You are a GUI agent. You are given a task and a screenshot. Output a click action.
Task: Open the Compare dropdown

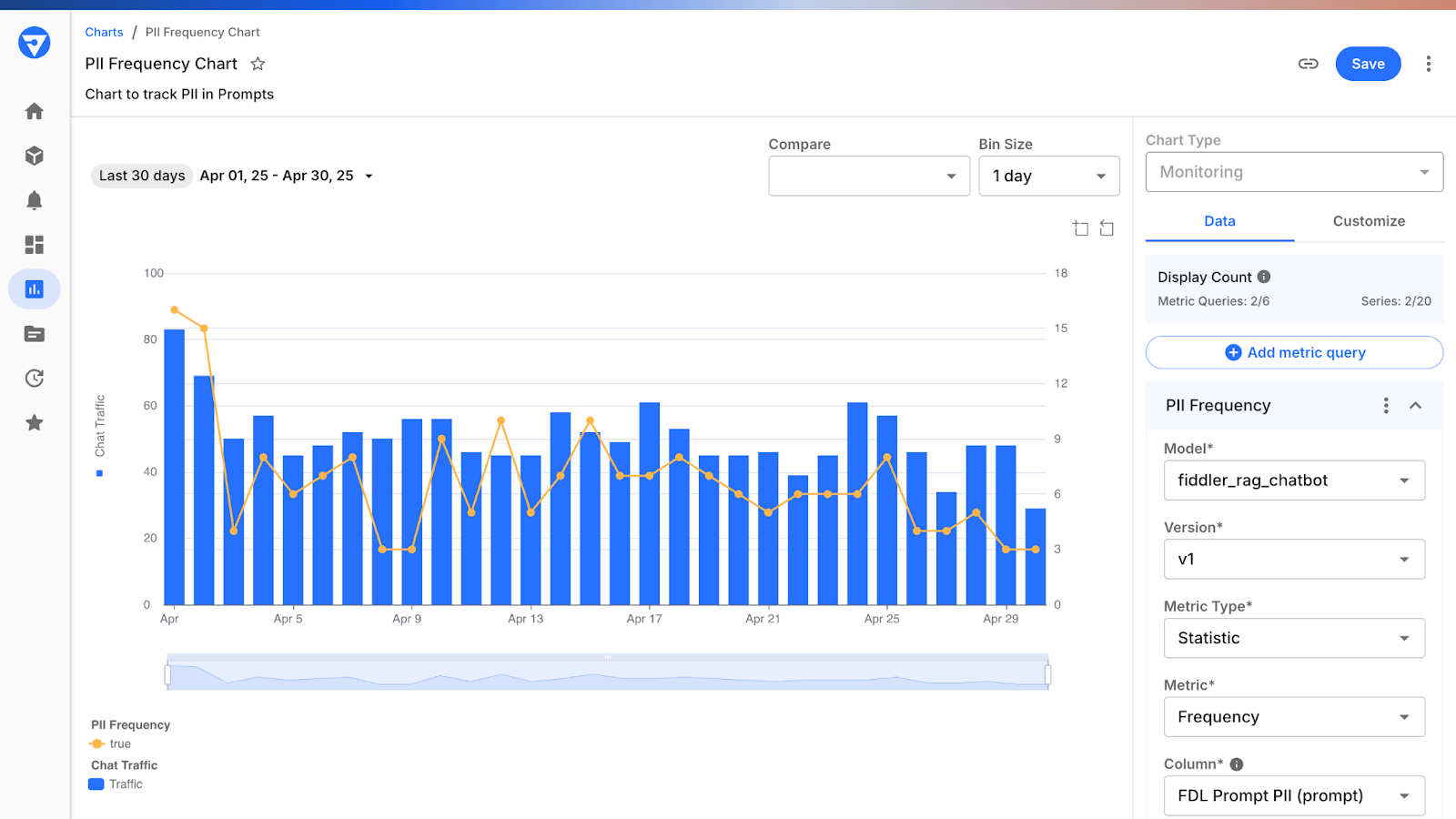[x=869, y=176]
